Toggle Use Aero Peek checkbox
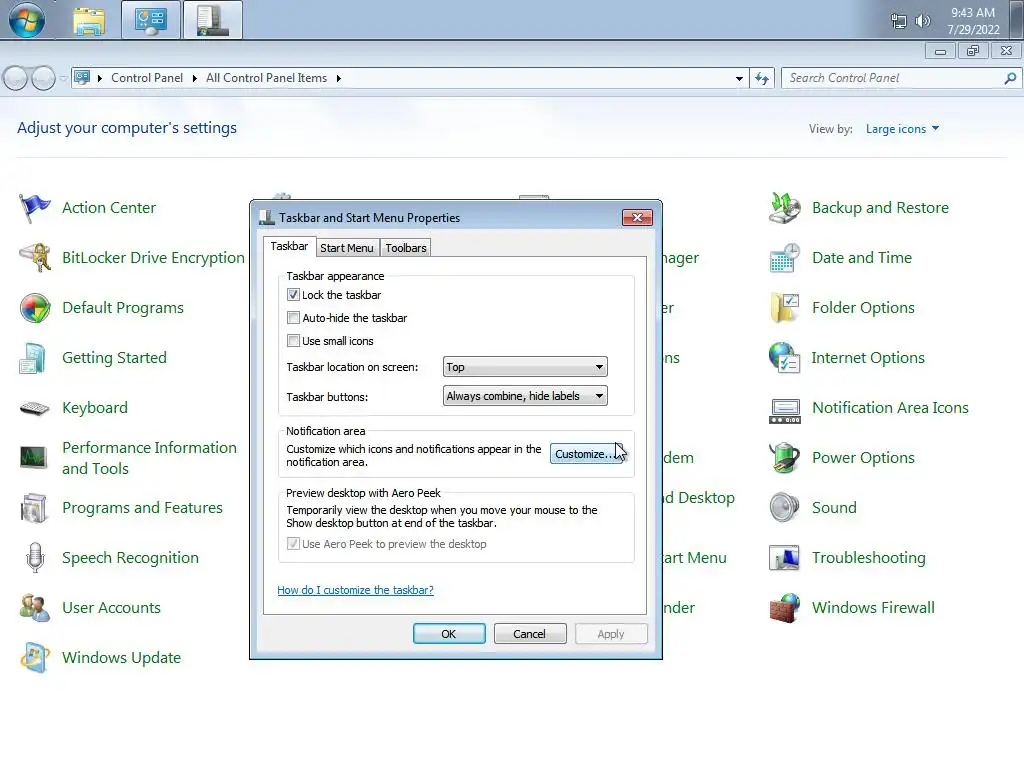 (293, 544)
